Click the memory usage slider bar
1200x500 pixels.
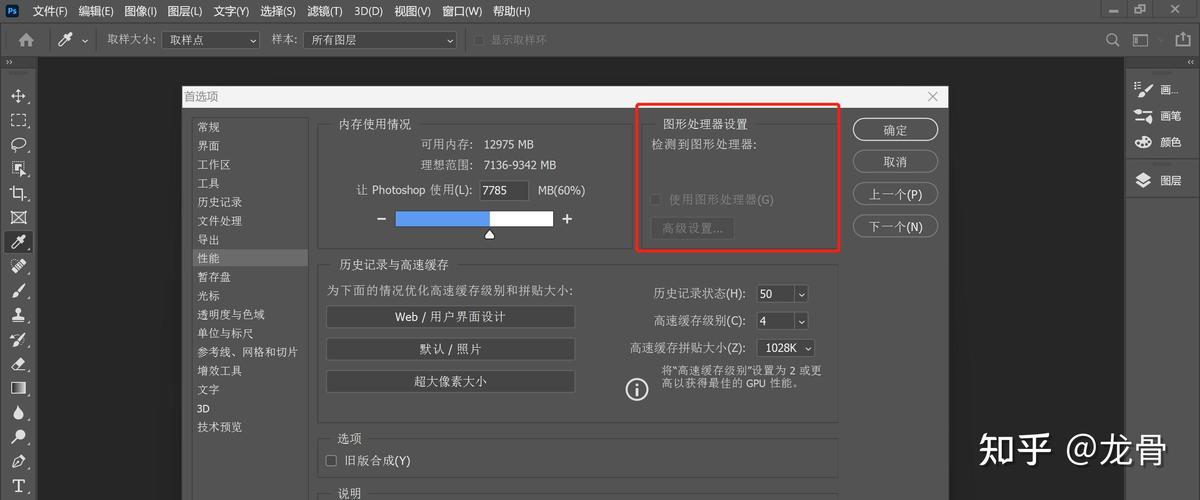point(474,219)
